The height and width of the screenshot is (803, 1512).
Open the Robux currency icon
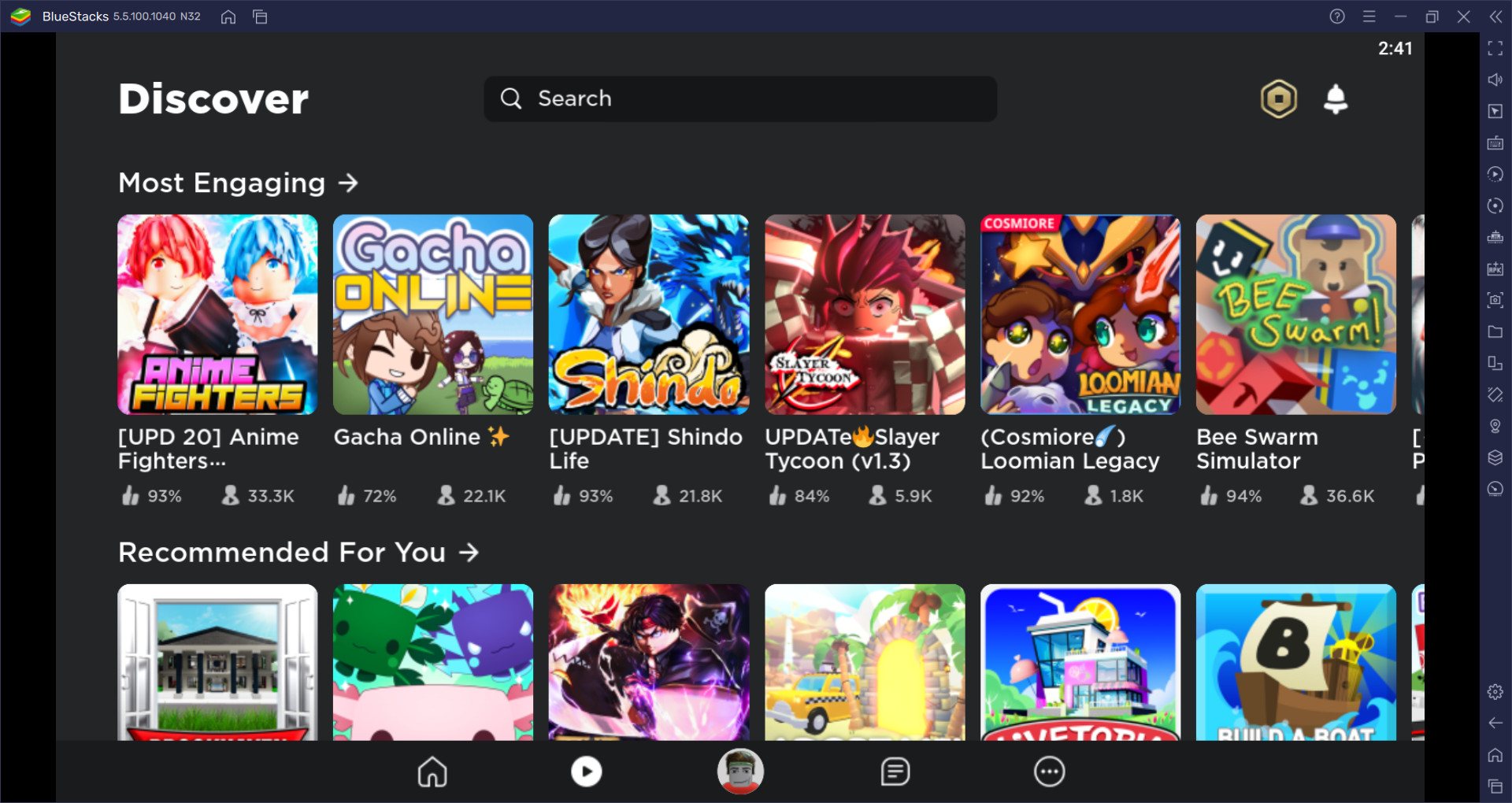1279,99
